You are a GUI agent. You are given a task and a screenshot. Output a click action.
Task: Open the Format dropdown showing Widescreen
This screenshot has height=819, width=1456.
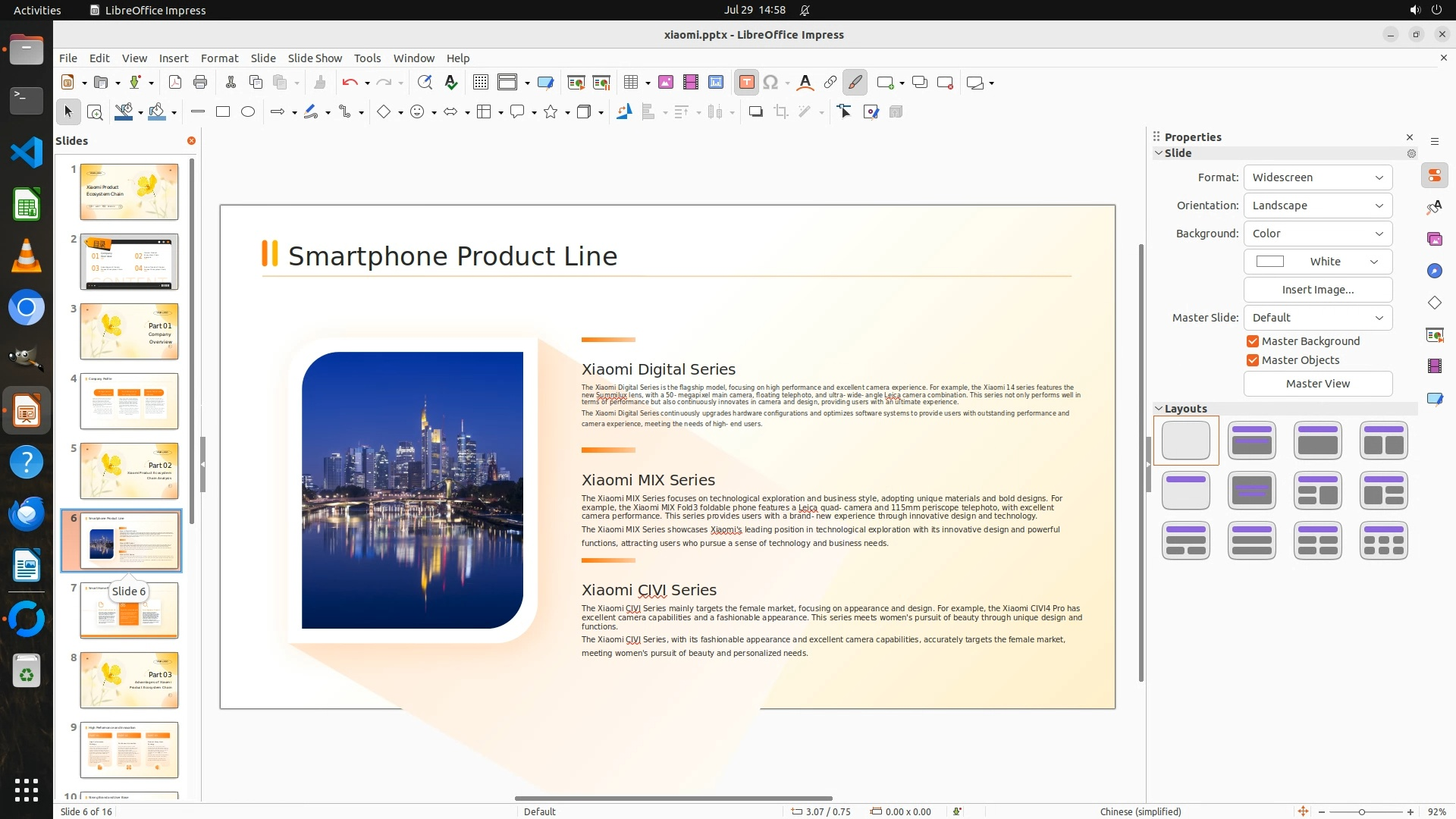point(1317,177)
